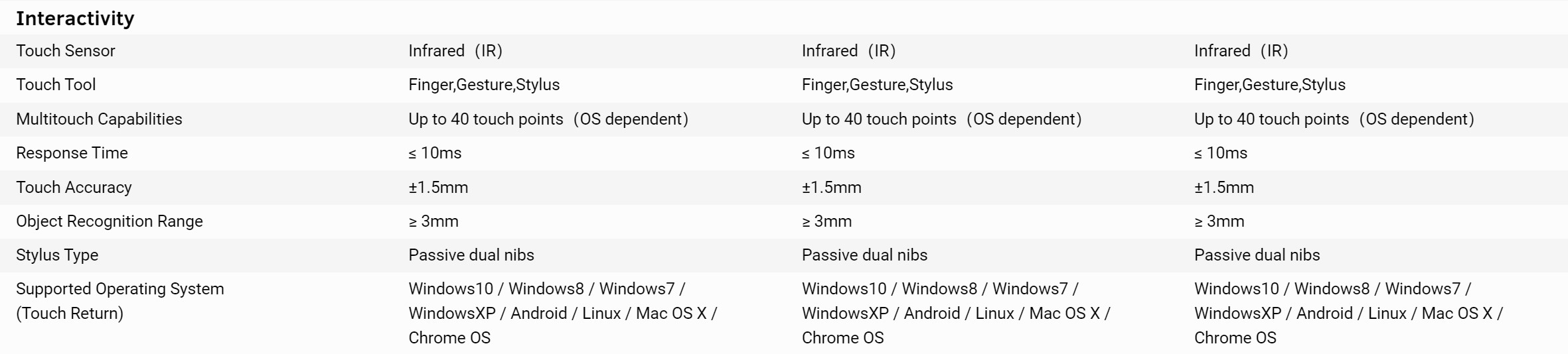Image resolution: width=1568 pixels, height=354 pixels.
Task: Click the ≥ 3mm value in the last column
Action: (x=1219, y=221)
